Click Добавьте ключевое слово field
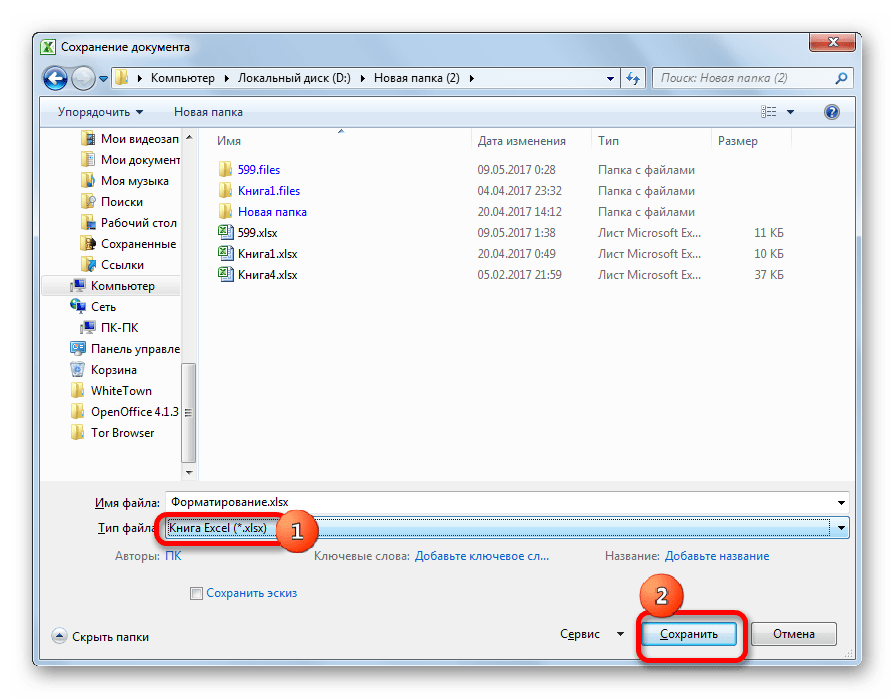895x699 pixels. click(x=481, y=556)
